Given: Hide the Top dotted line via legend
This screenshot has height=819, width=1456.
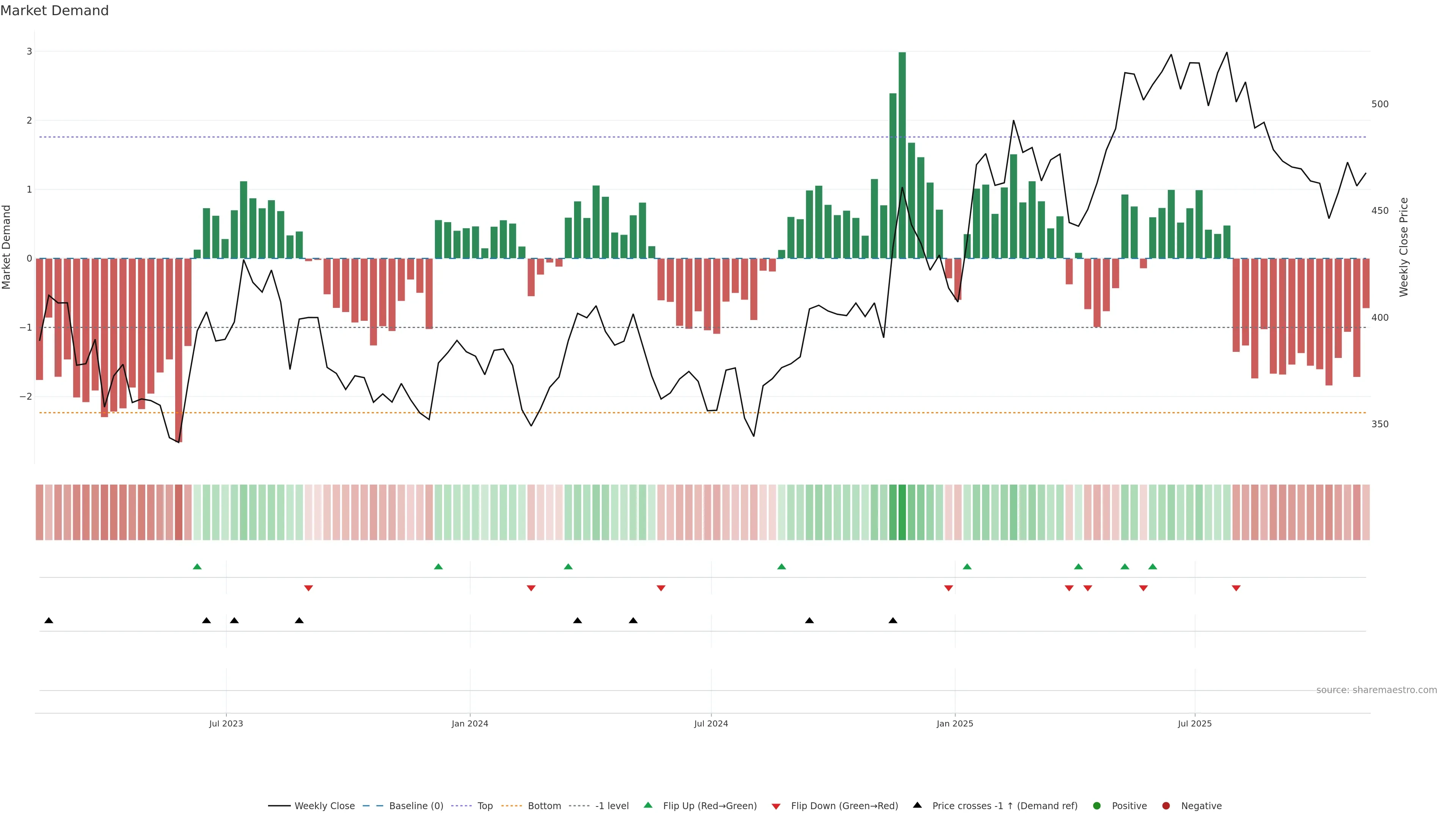Looking at the screenshot, I should (485, 805).
